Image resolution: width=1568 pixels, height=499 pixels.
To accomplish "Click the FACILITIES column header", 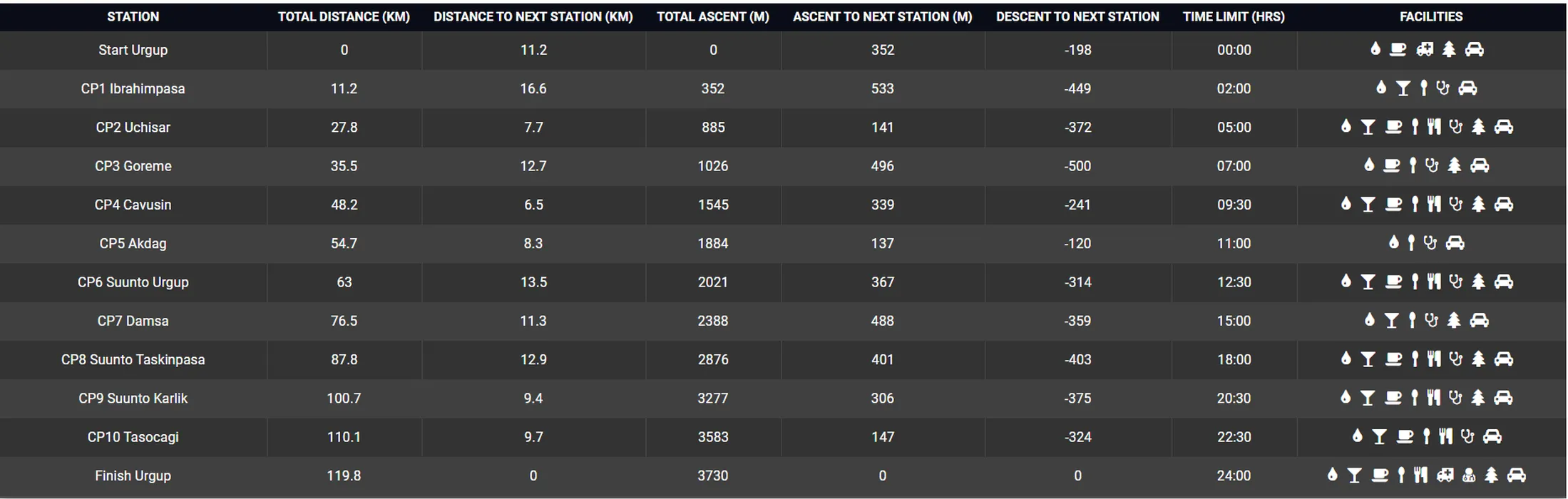I will click(1430, 16).
